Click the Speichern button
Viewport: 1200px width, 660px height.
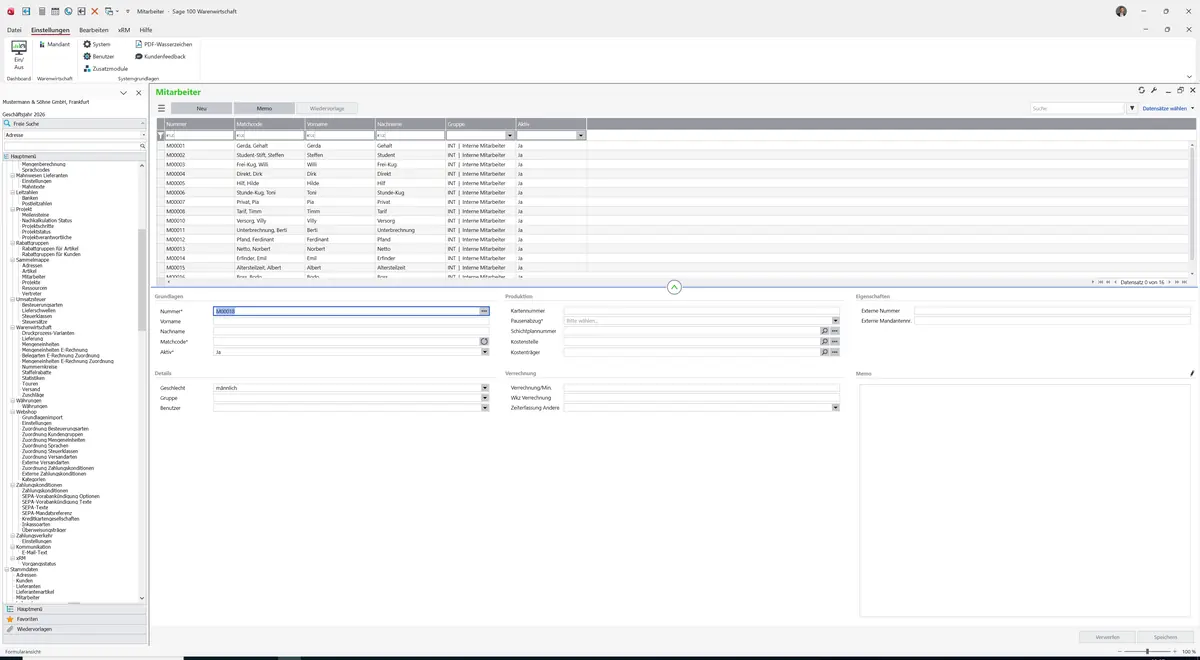pyautogui.click(x=1165, y=637)
